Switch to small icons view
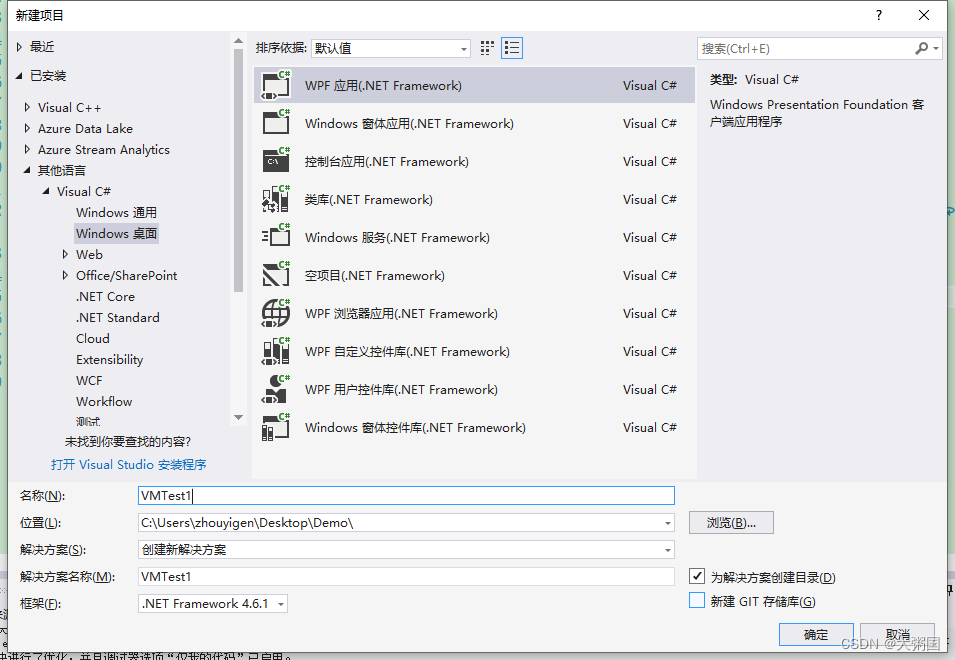955x660 pixels. point(487,48)
